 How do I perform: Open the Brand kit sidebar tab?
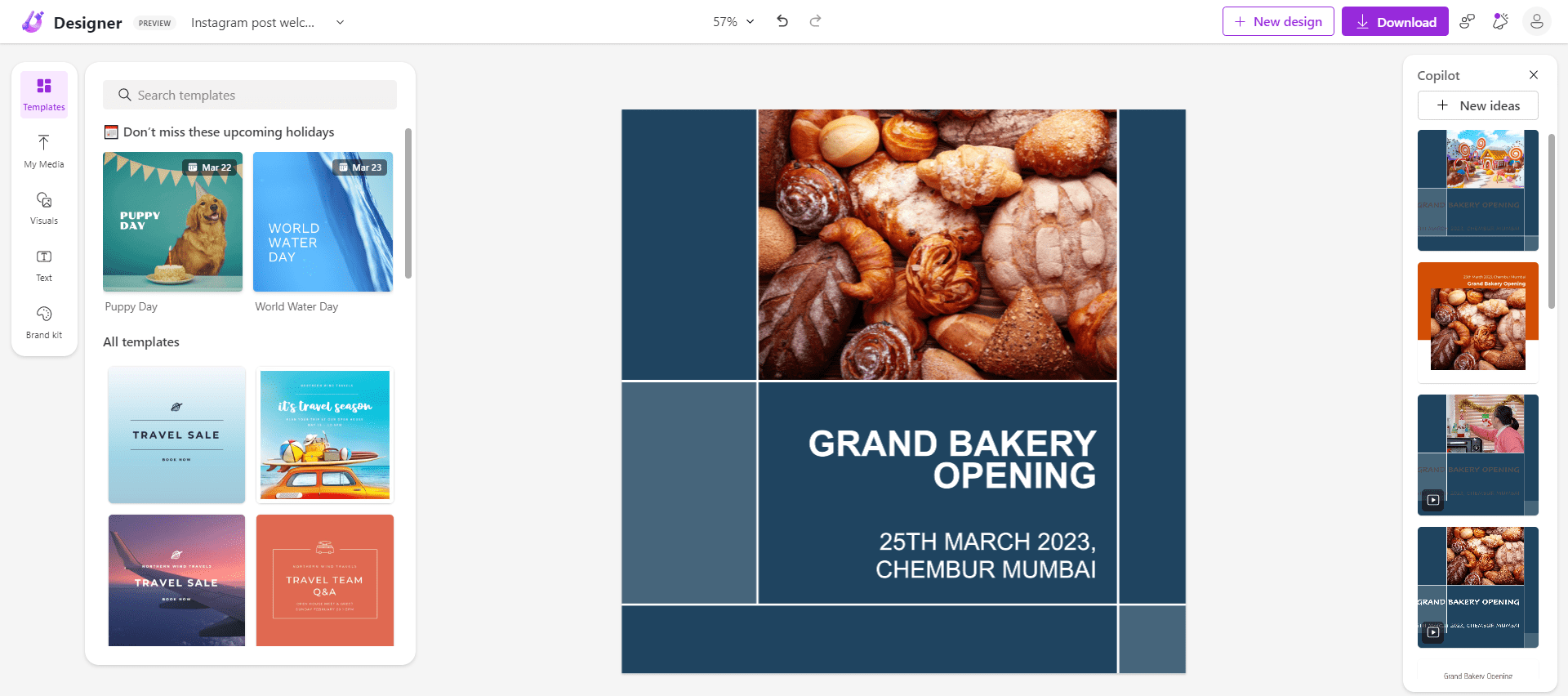point(44,323)
